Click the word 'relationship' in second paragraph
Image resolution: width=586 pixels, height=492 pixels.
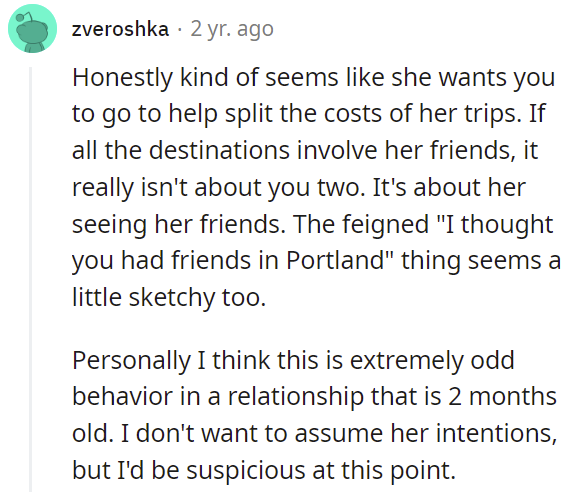click(x=296, y=397)
